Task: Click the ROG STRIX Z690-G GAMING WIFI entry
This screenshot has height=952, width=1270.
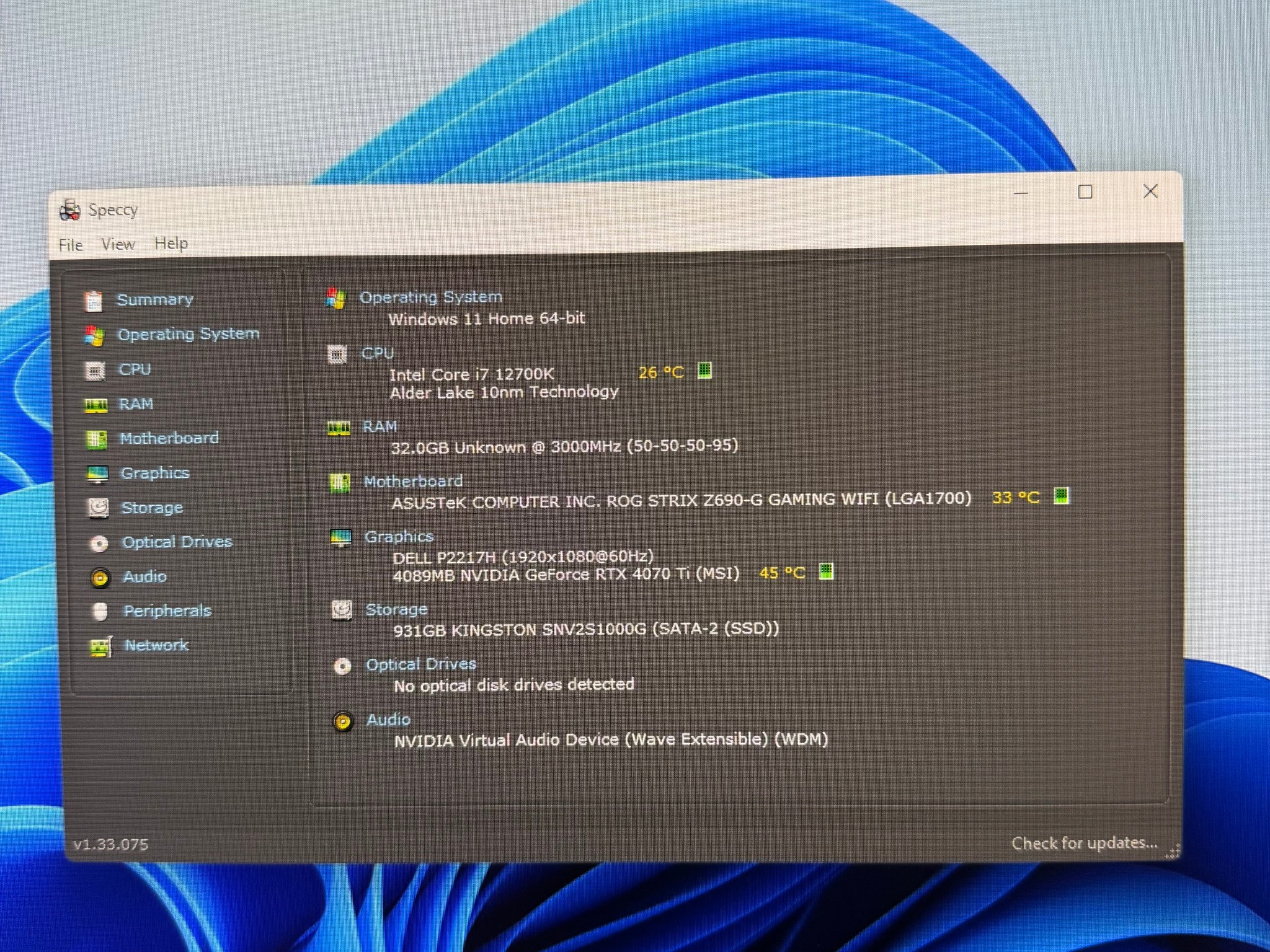Action: (682, 500)
